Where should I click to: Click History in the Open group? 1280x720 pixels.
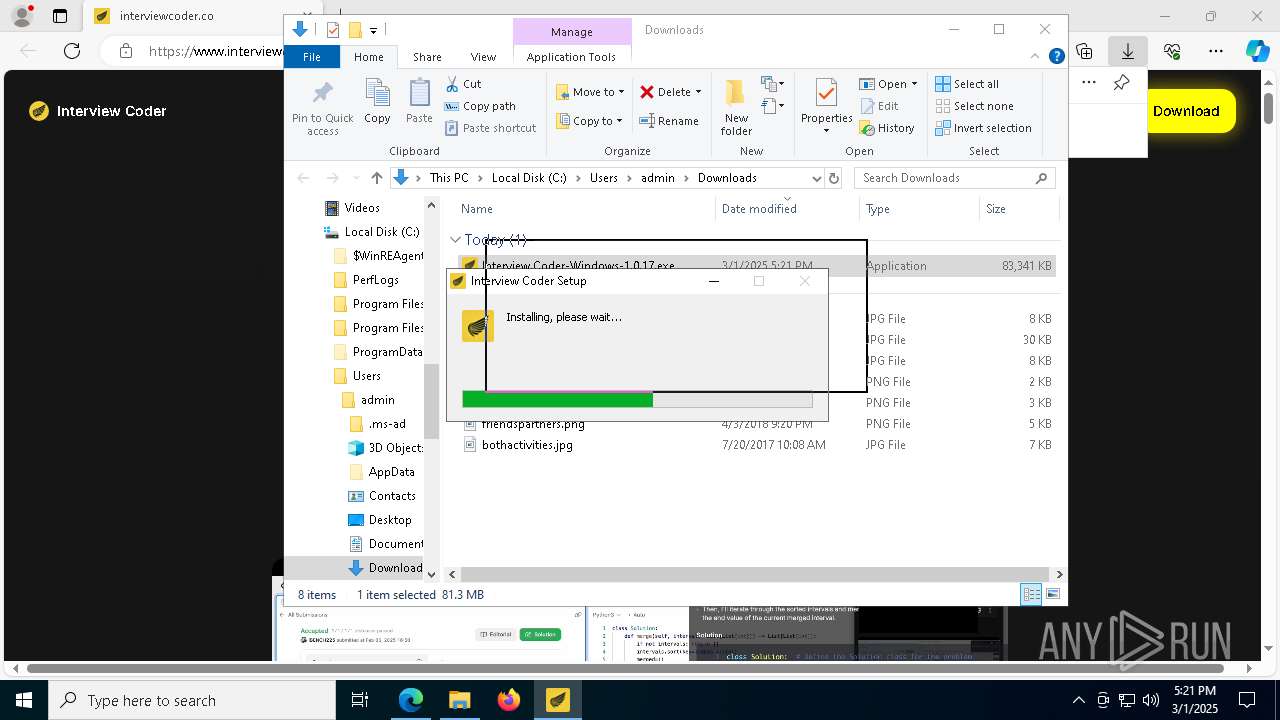pos(886,128)
